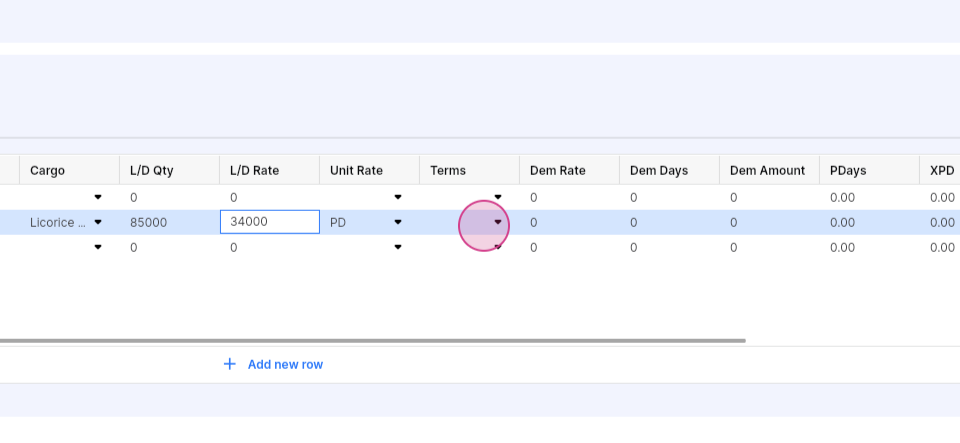This screenshot has width=960, height=443.
Task: Expand the Terms dropdown in the highlighted row
Action: tap(498, 222)
